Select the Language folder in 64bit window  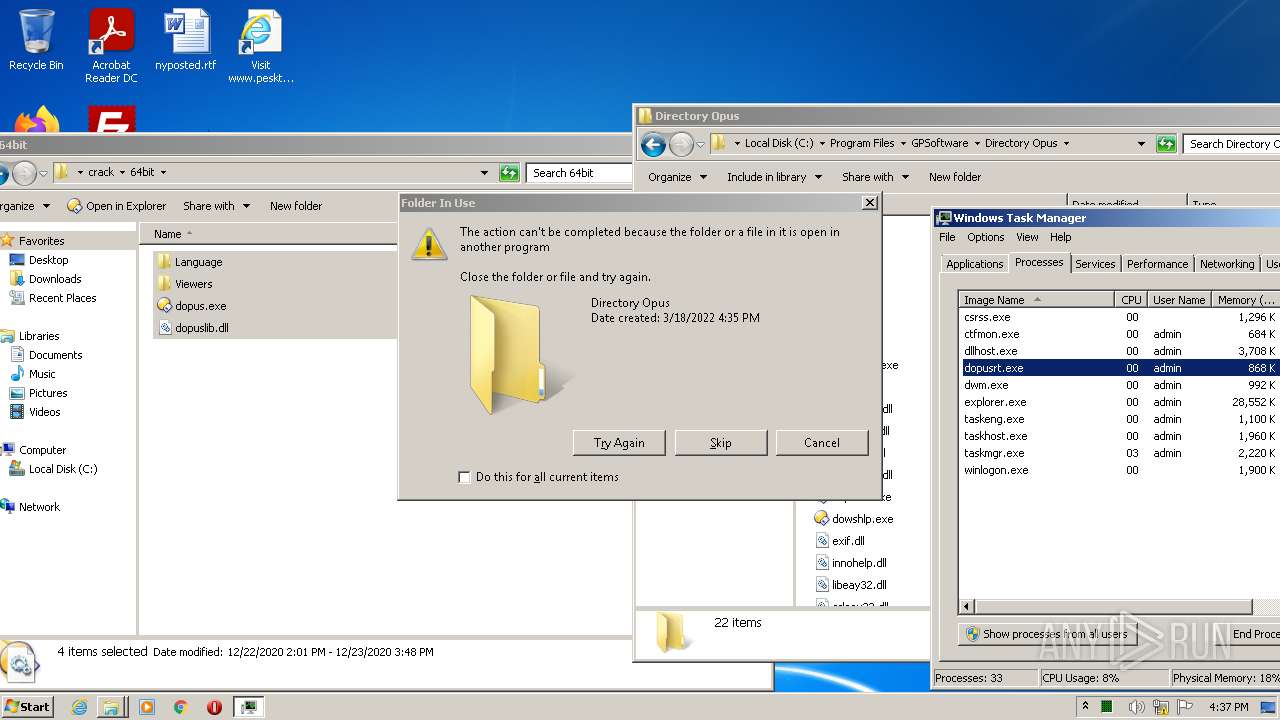pyautogui.click(x=198, y=262)
